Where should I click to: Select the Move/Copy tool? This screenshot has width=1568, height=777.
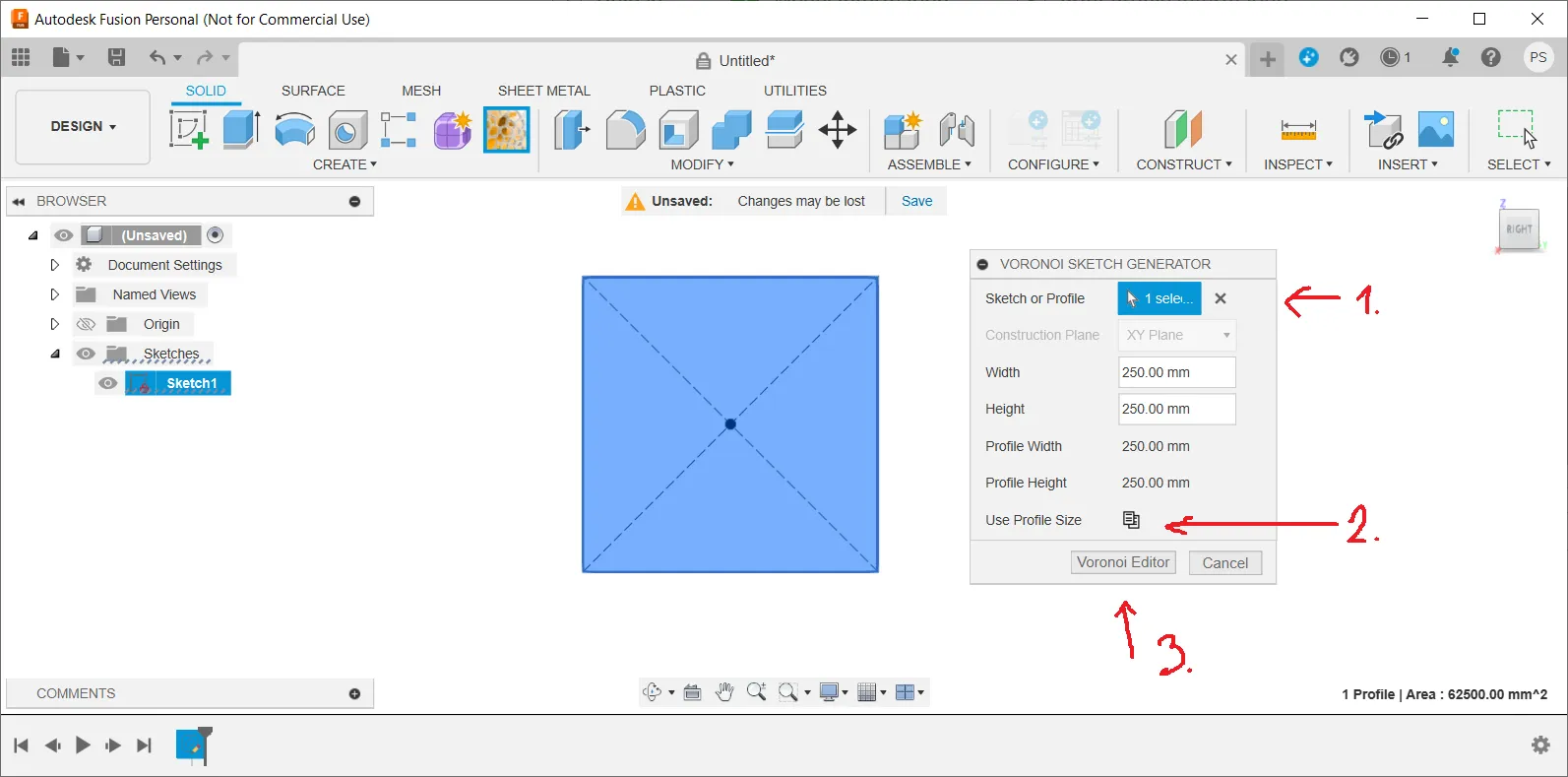(838, 129)
